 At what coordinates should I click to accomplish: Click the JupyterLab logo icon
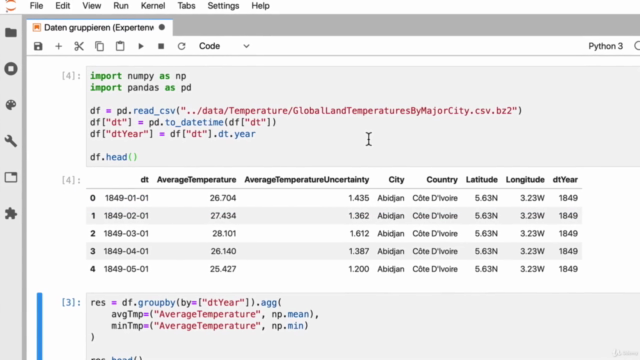pyautogui.click(x=11, y=6)
